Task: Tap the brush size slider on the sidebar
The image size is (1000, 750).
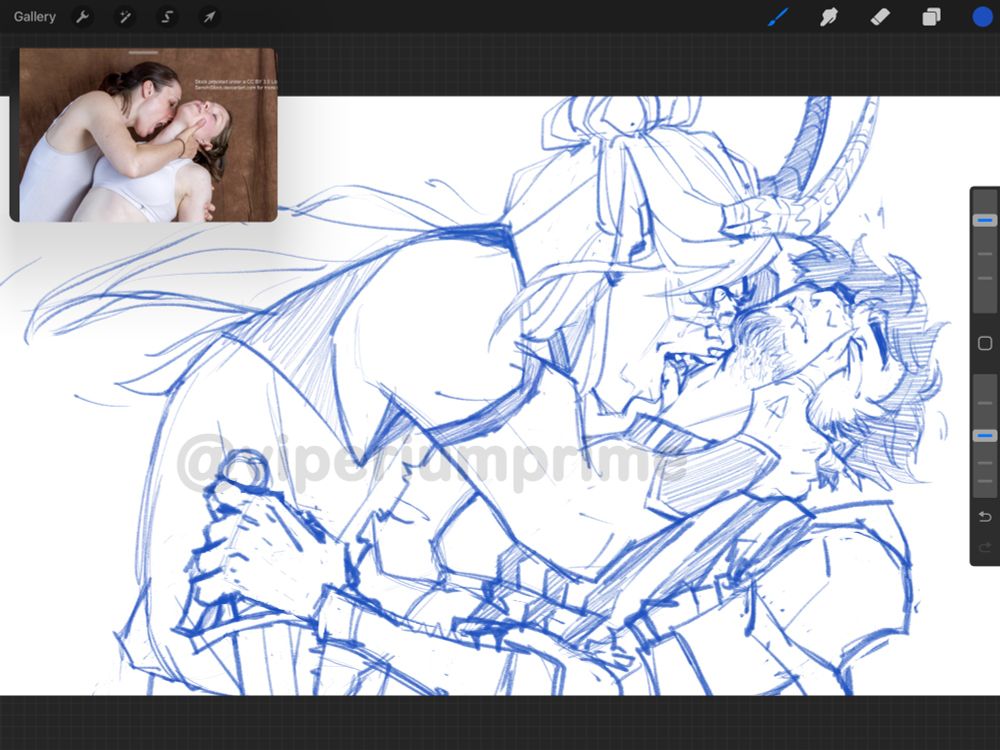Action: [x=984, y=220]
